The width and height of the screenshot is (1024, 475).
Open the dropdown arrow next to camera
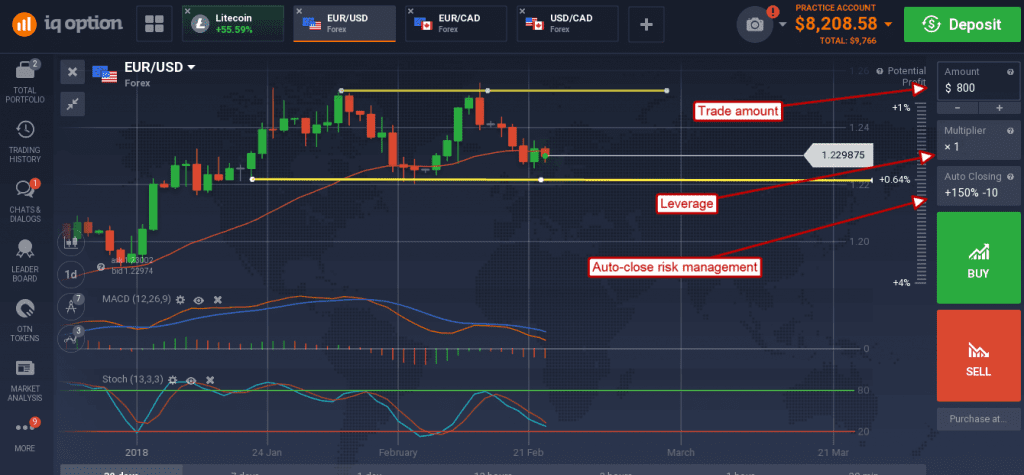tap(783, 25)
